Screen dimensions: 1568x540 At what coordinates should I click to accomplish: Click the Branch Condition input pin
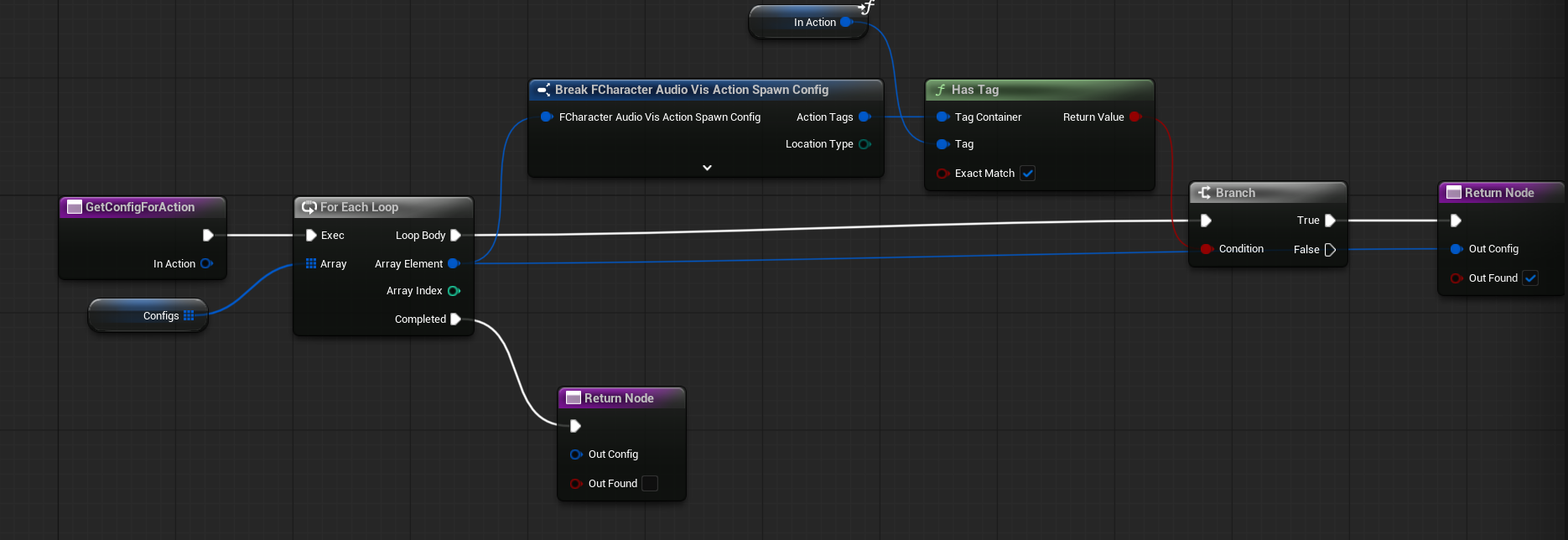[x=1206, y=249]
